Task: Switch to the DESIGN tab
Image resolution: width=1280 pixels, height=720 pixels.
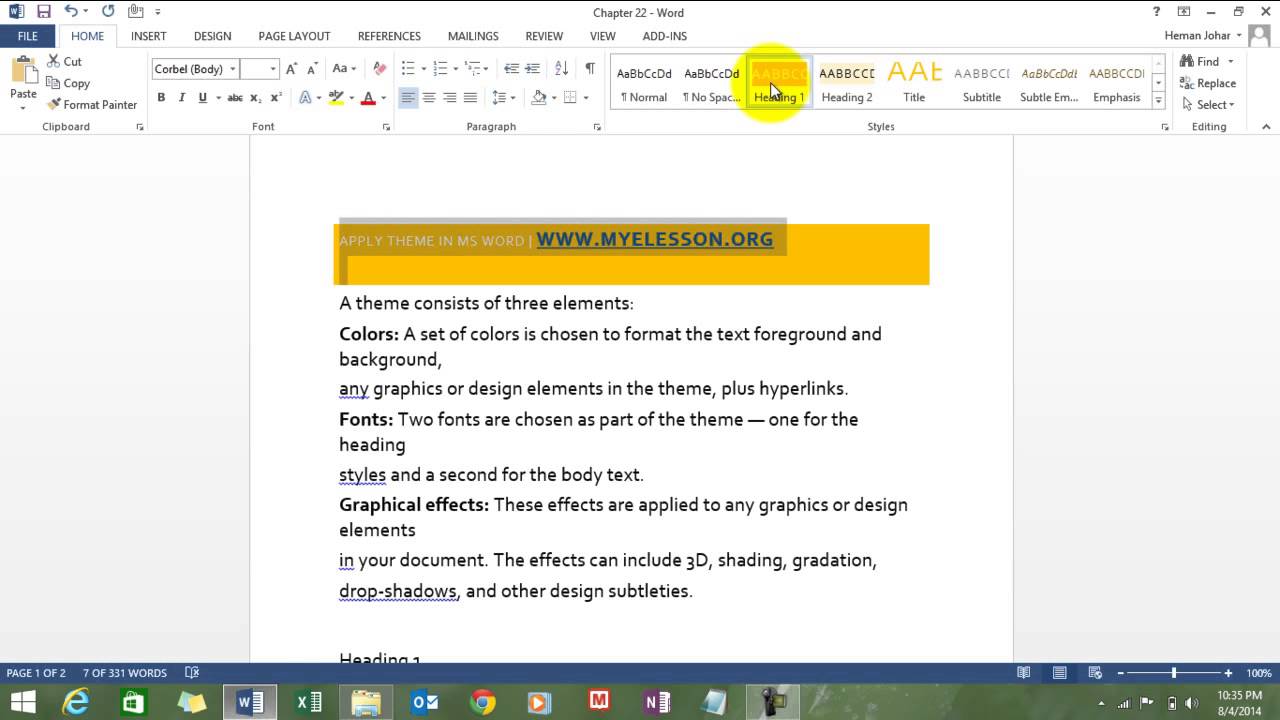Action: 212,36
